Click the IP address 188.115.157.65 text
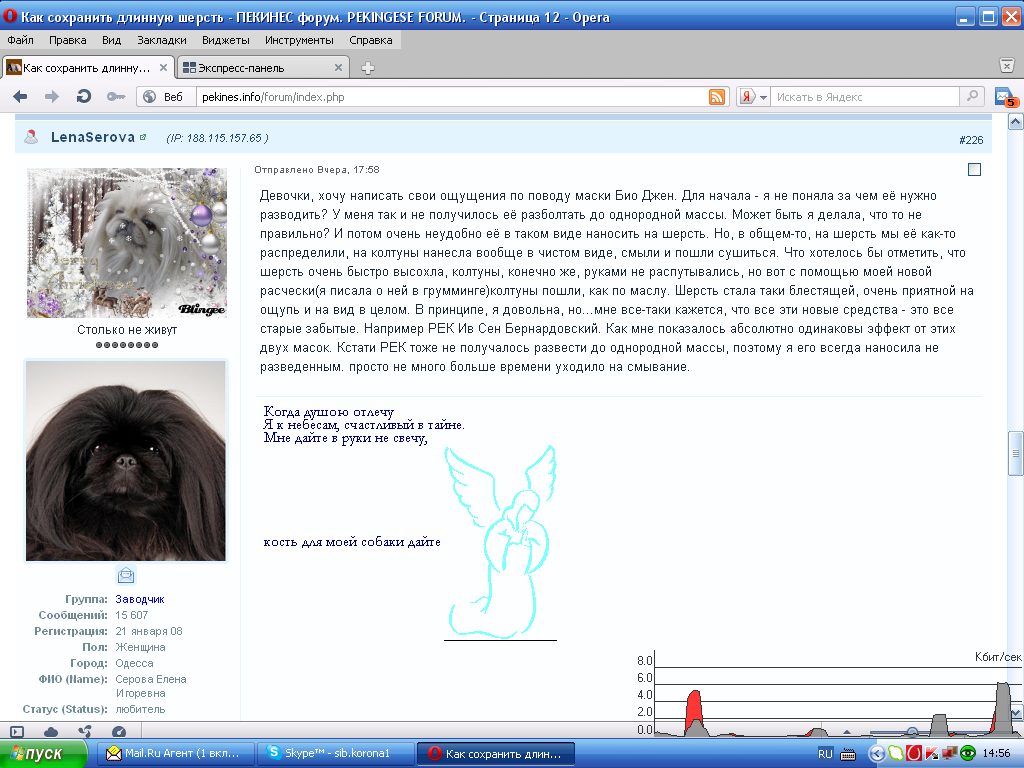The image size is (1024, 768). click(x=224, y=138)
